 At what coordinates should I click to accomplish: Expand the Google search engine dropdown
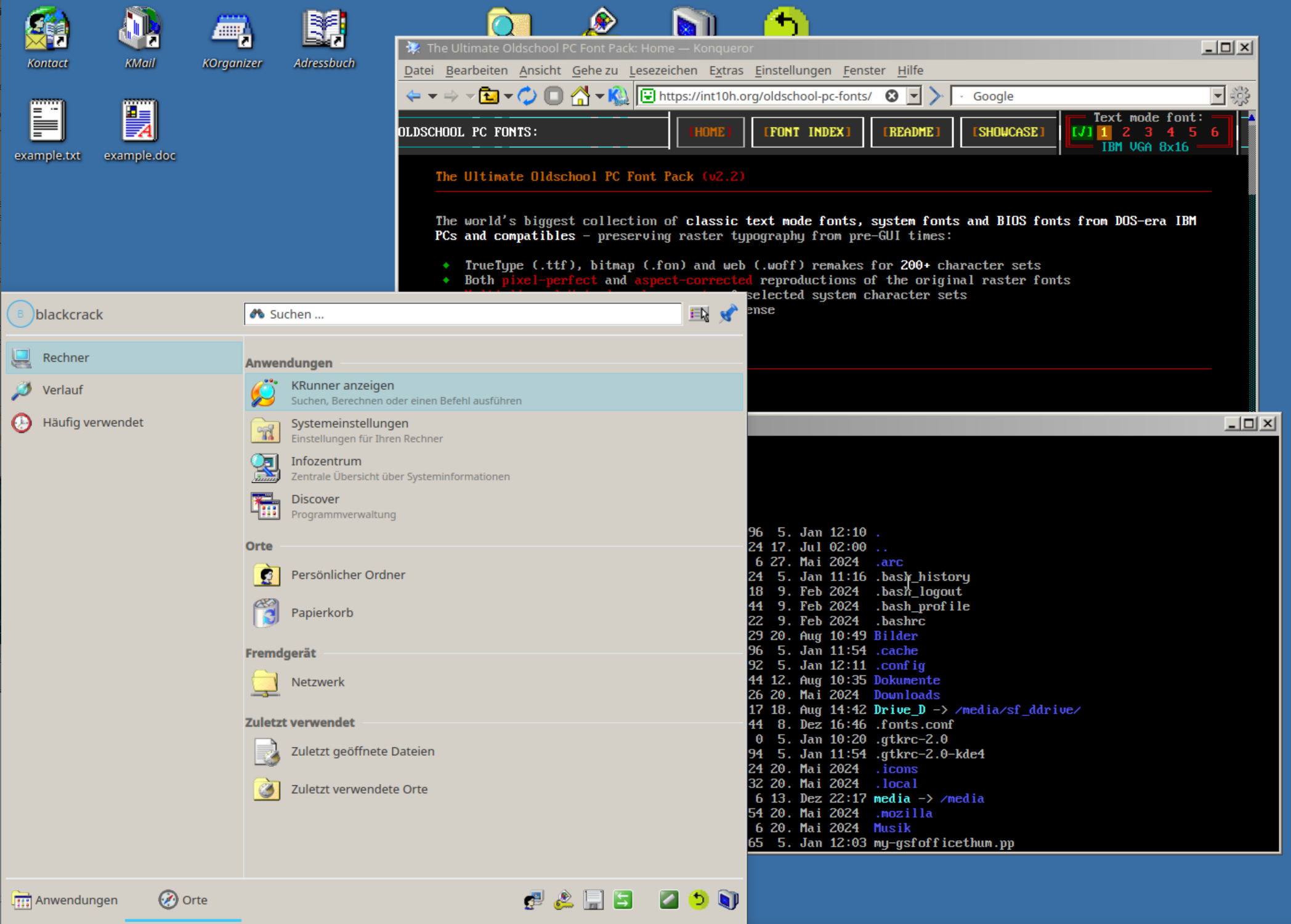(1217, 95)
